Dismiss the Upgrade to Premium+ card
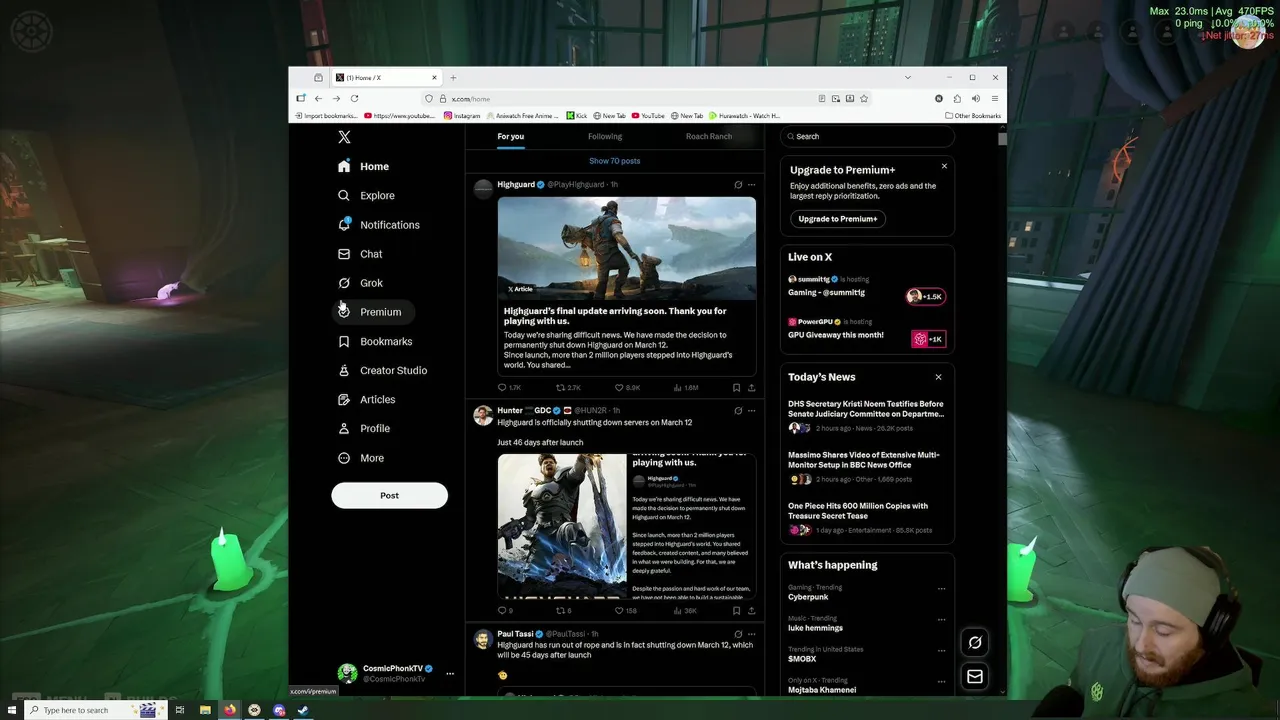The height and width of the screenshot is (720, 1280). click(944, 166)
